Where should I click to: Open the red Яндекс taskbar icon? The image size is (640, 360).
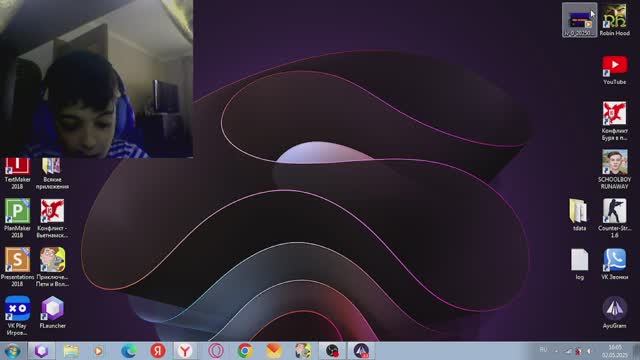pos(158,351)
